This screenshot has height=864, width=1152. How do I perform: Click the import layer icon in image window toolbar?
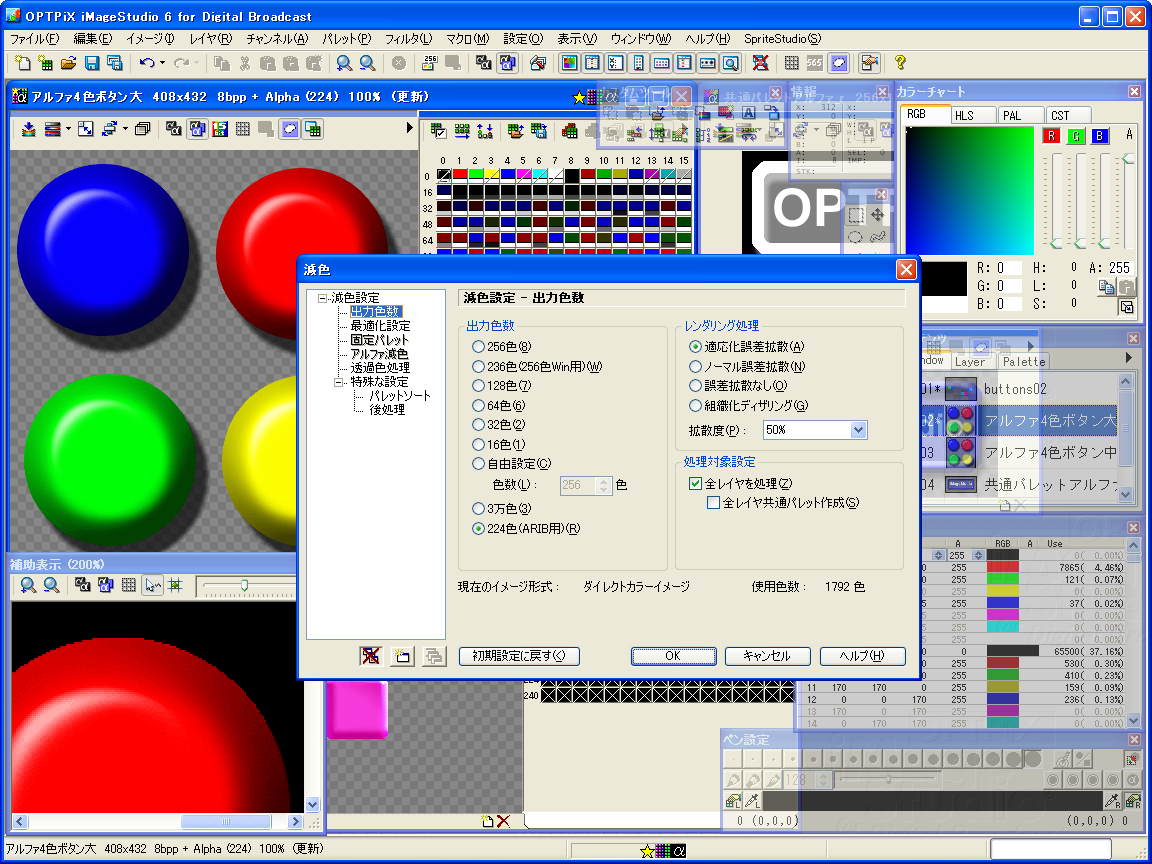tap(28, 129)
